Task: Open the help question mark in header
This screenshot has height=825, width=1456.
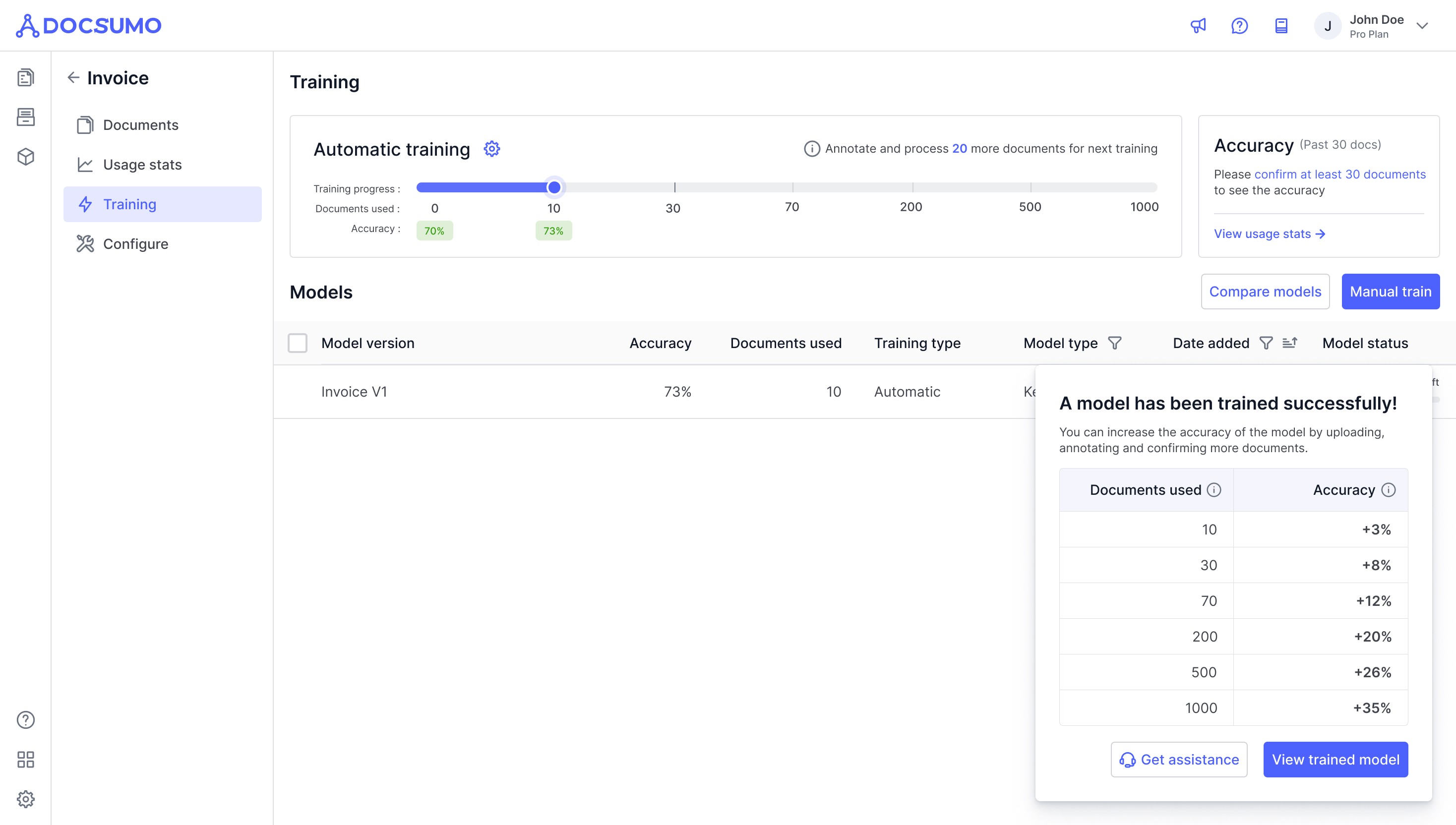Action: coord(1239,25)
